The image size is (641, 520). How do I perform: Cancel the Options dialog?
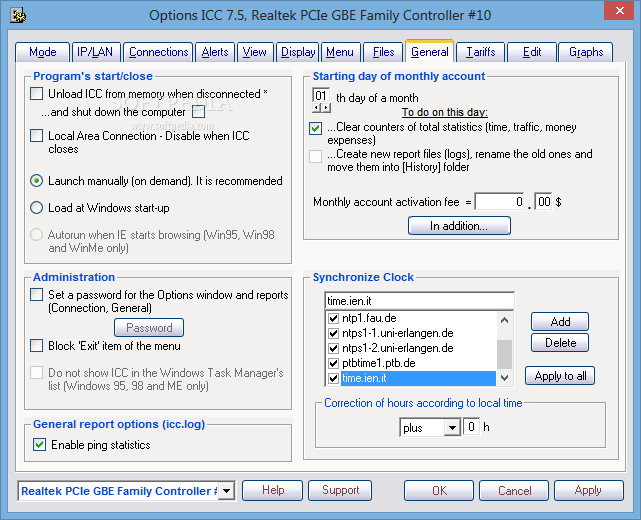(x=514, y=490)
